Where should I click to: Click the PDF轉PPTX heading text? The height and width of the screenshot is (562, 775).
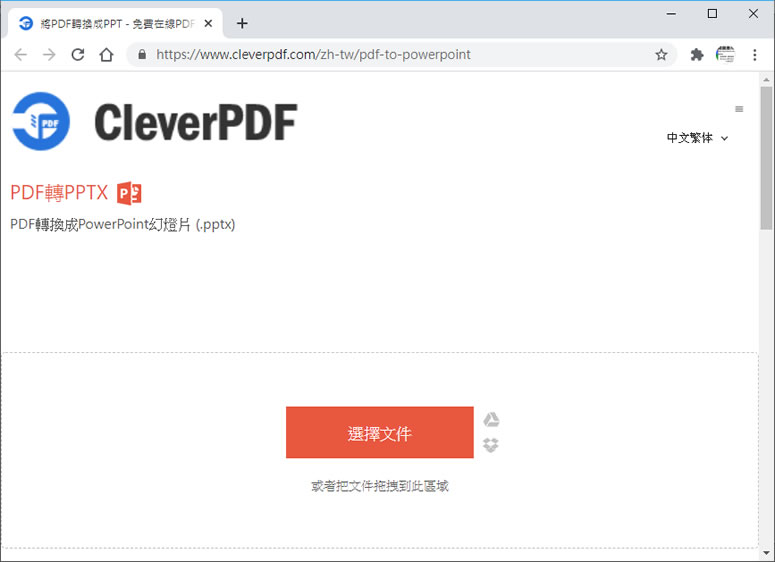pyautogui.click(x=59, y=193)
